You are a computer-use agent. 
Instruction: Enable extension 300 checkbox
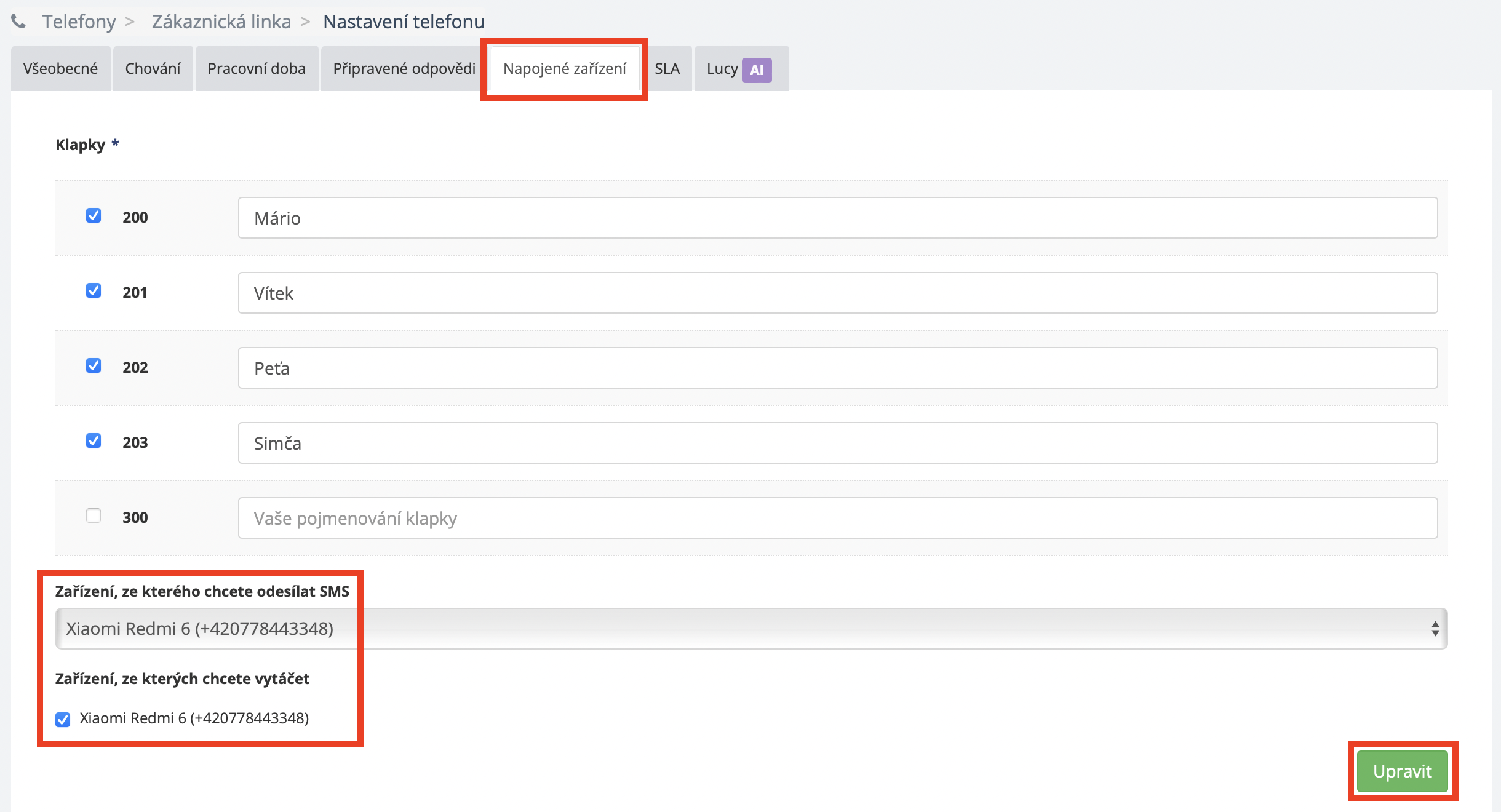tap(94, 515)
